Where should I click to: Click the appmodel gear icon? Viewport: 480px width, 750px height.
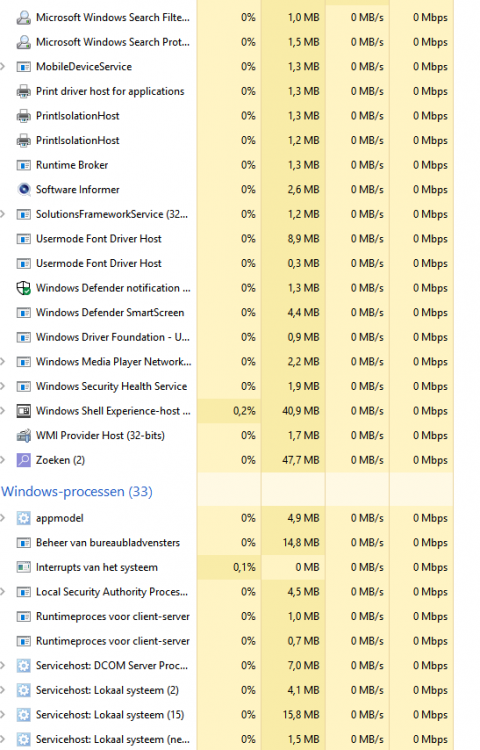pos(23,518)
